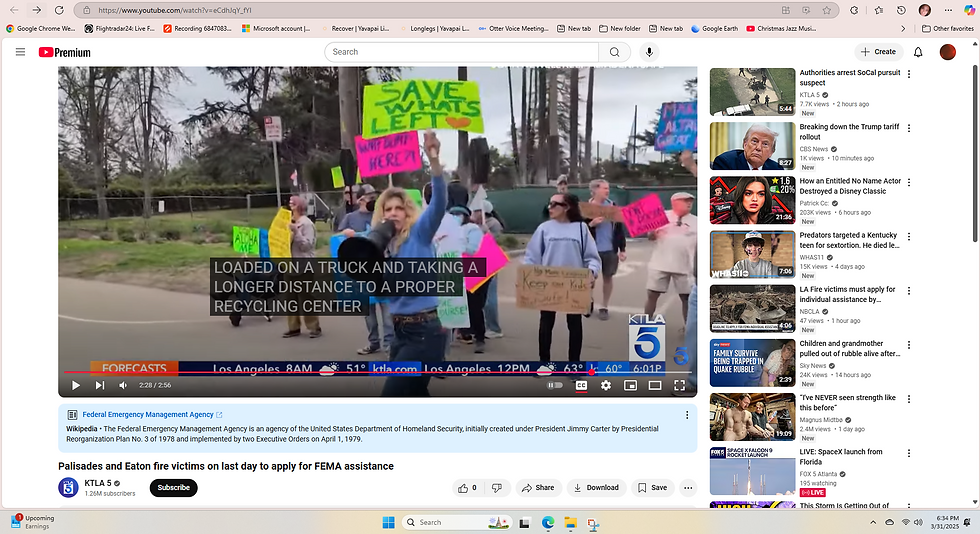Viewport: 980px width, 534px height.
Task: Bookmark this page with star icon
Action: 827,10
